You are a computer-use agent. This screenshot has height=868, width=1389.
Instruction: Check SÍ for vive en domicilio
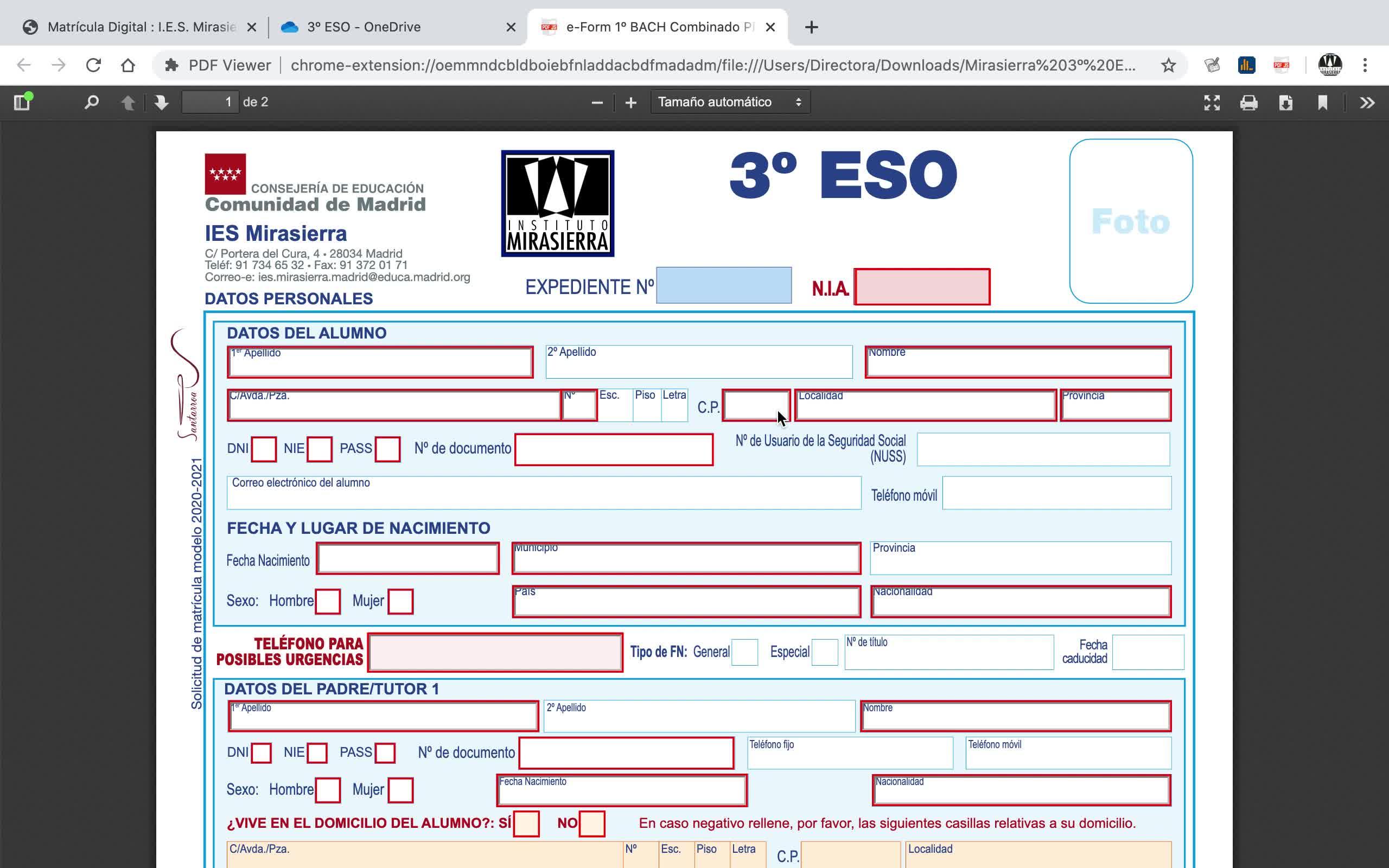tap(526, 824)
